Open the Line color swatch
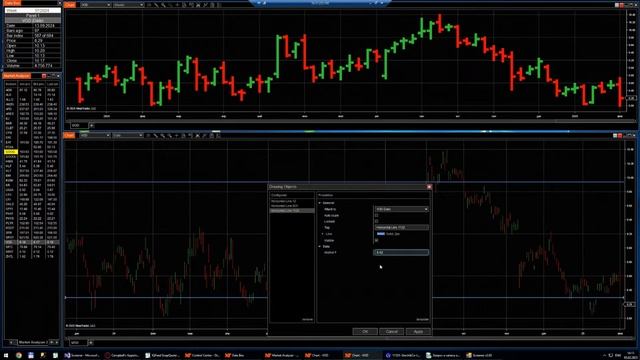The width and height of the screenshot is (640, 360). pos(380,234)
